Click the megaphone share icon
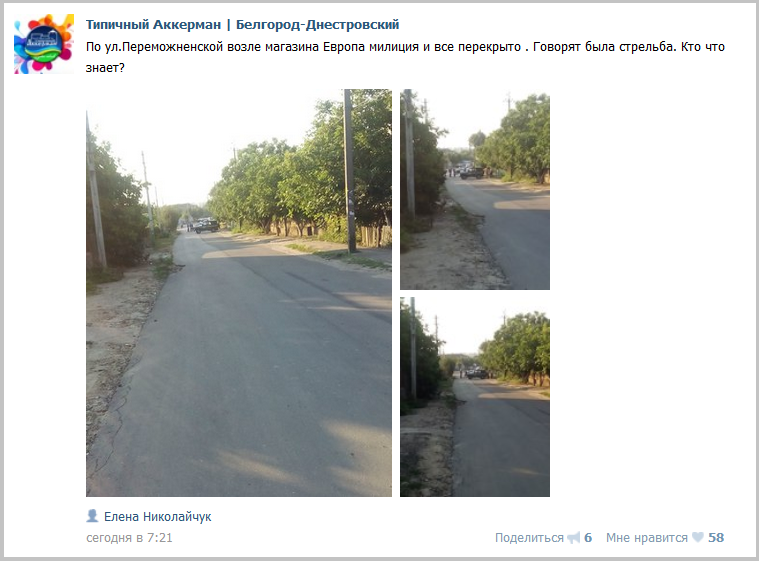Image resolution: width=759 pixels, height=561 pixels. (574, 537)
